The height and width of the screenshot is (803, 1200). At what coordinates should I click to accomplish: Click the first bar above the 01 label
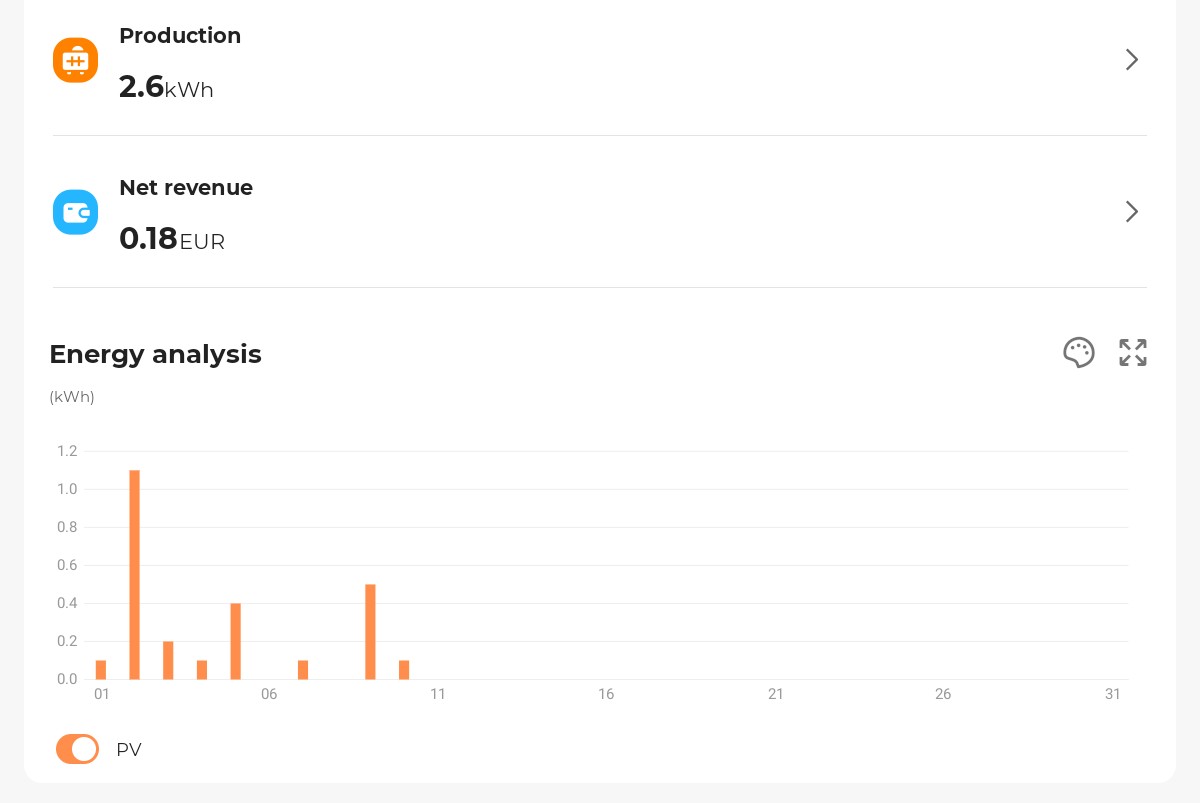click(x=101, y=670)
